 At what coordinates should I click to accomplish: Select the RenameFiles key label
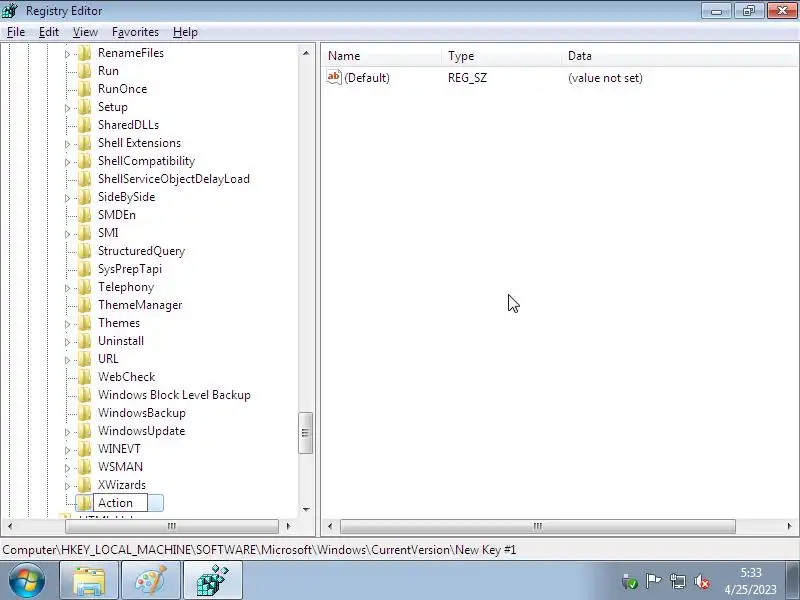pyautogui.click(x=131, y=53)
